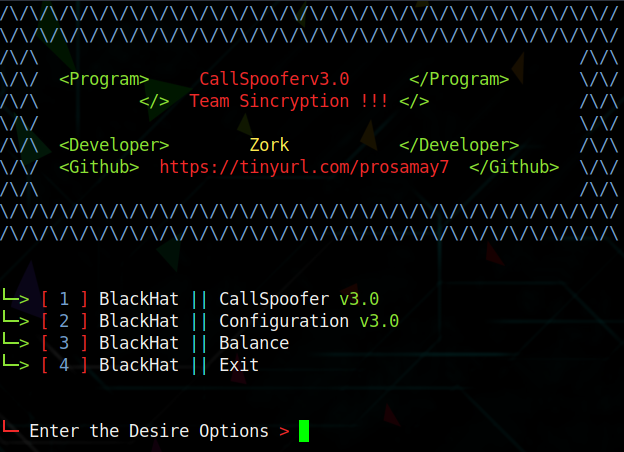This screenshot has width=624, height=452.
Task: Click the red arrow before Enter prompt
Action: (x=10, y=427)
